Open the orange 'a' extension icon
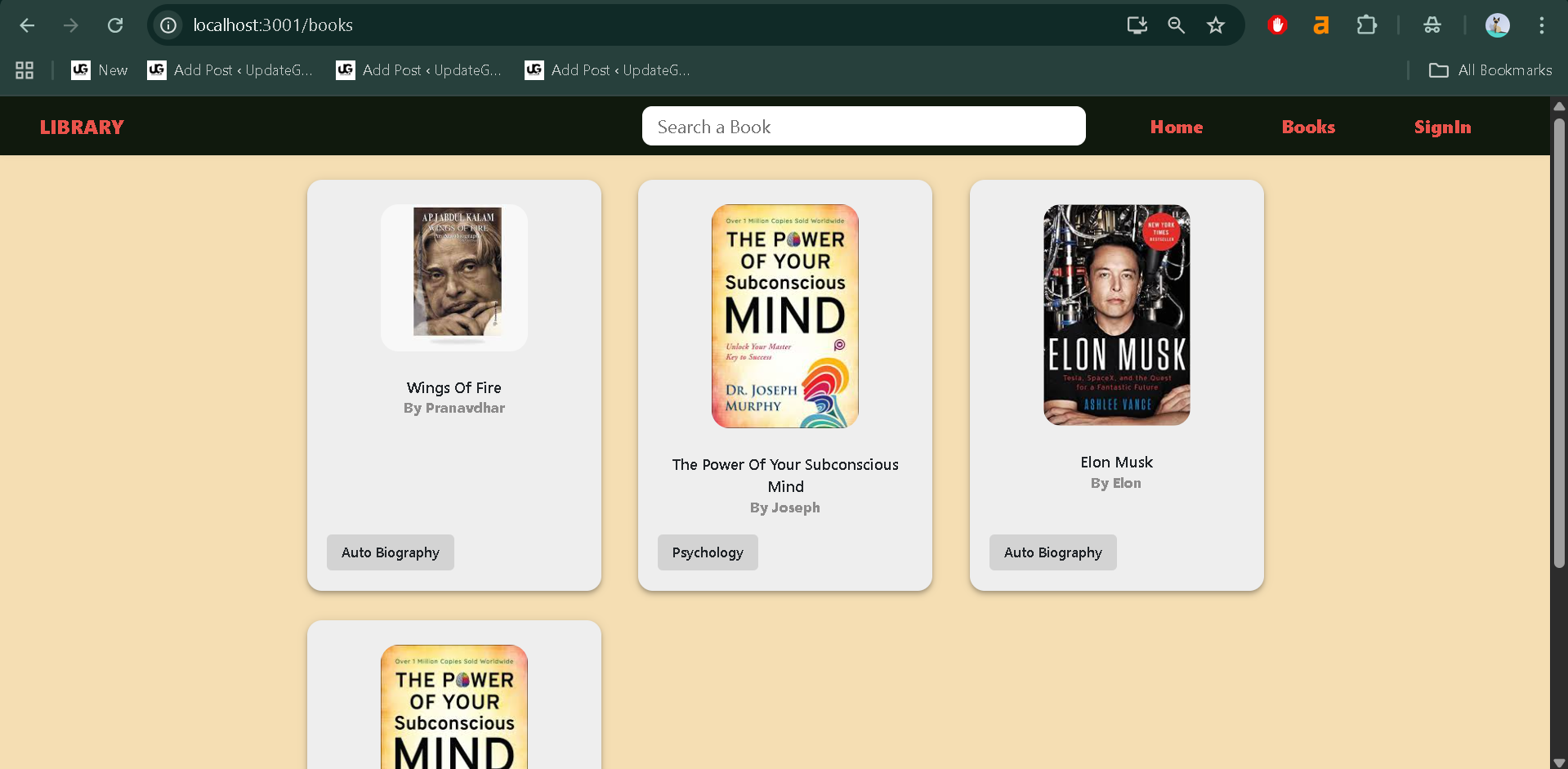Viewport: 1568px width, 769px height. pyautogui.click(x=1320, y=25)
